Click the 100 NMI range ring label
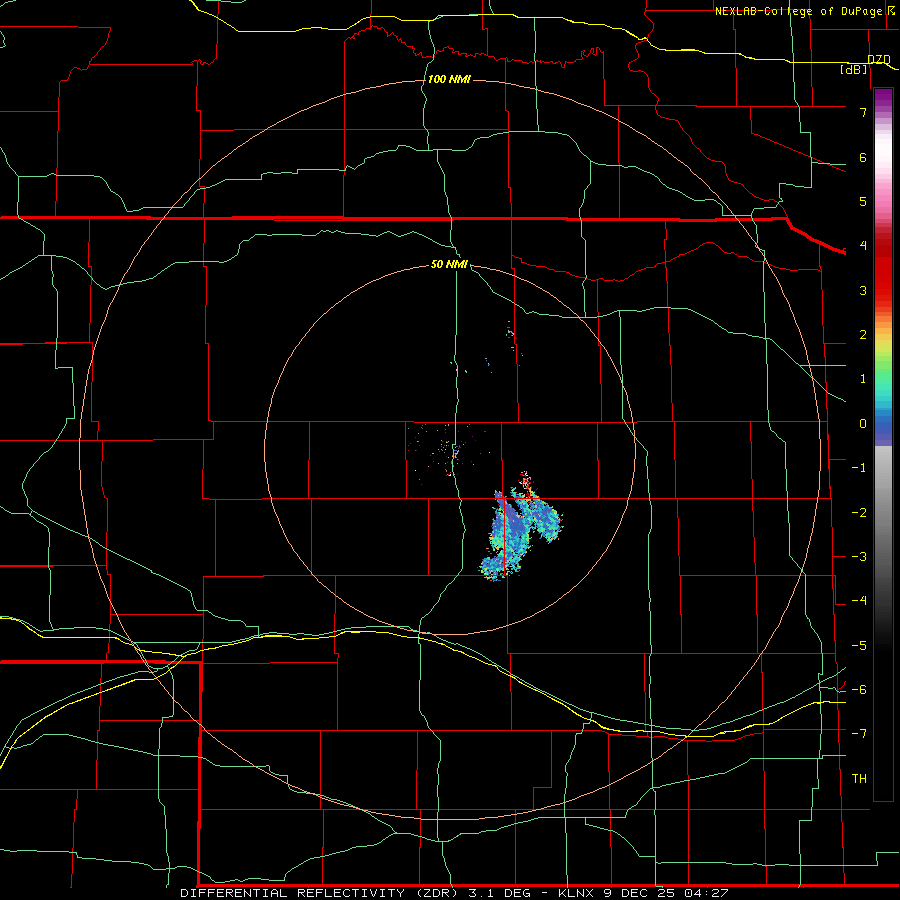Screen dimensions: 900x900 point(449,79)
